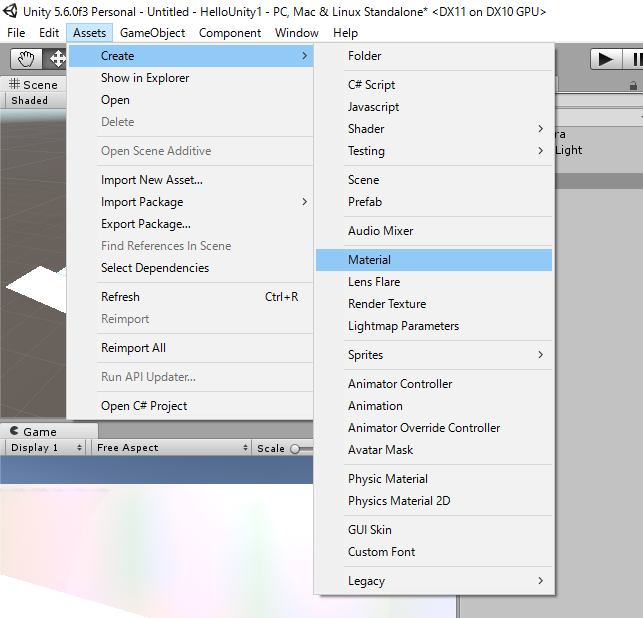
Task: Open the Help menu
Action: click(x=345, y=33)
